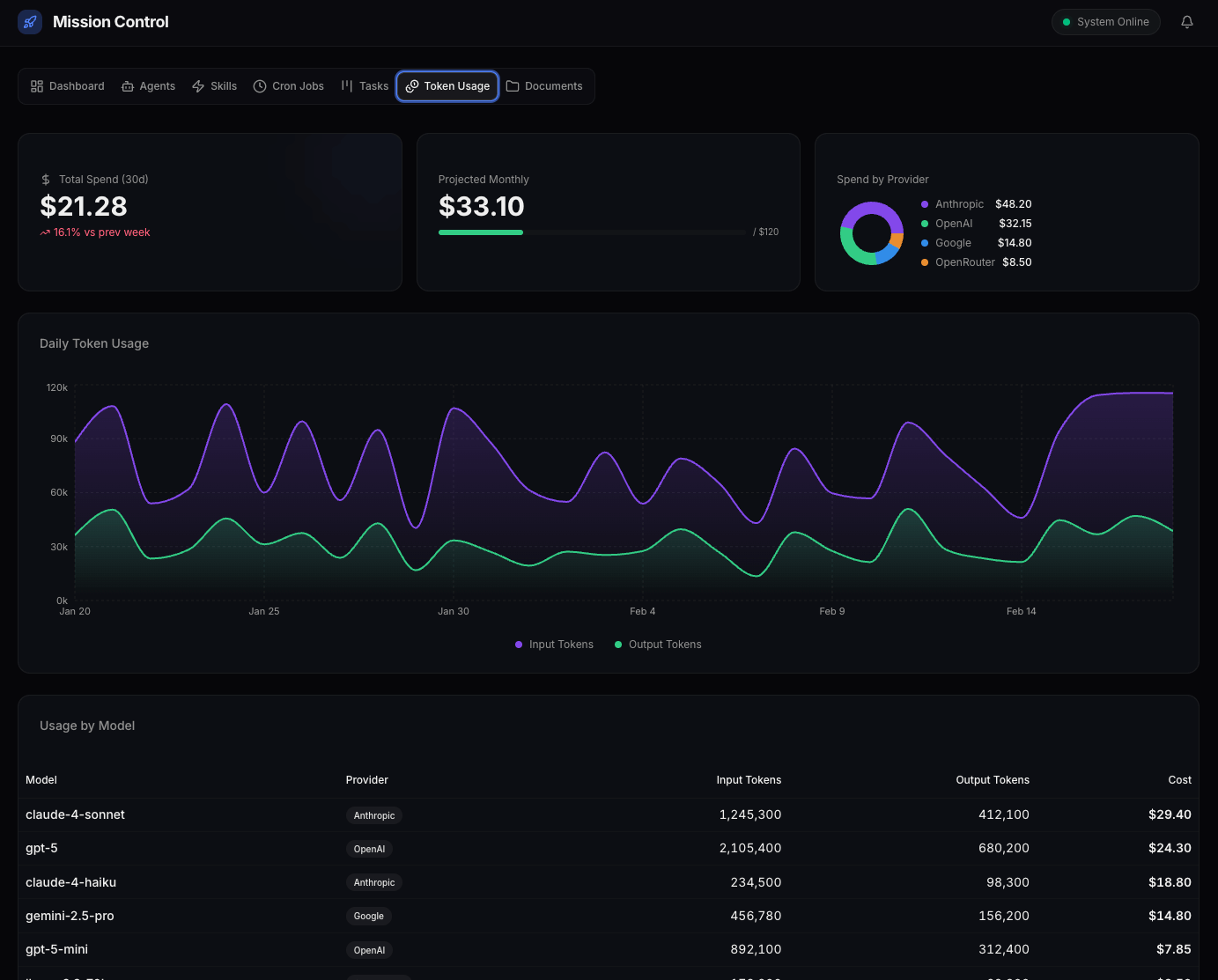
Task: Click the Skills lightning bolt icon
Action: coord(198,86)
